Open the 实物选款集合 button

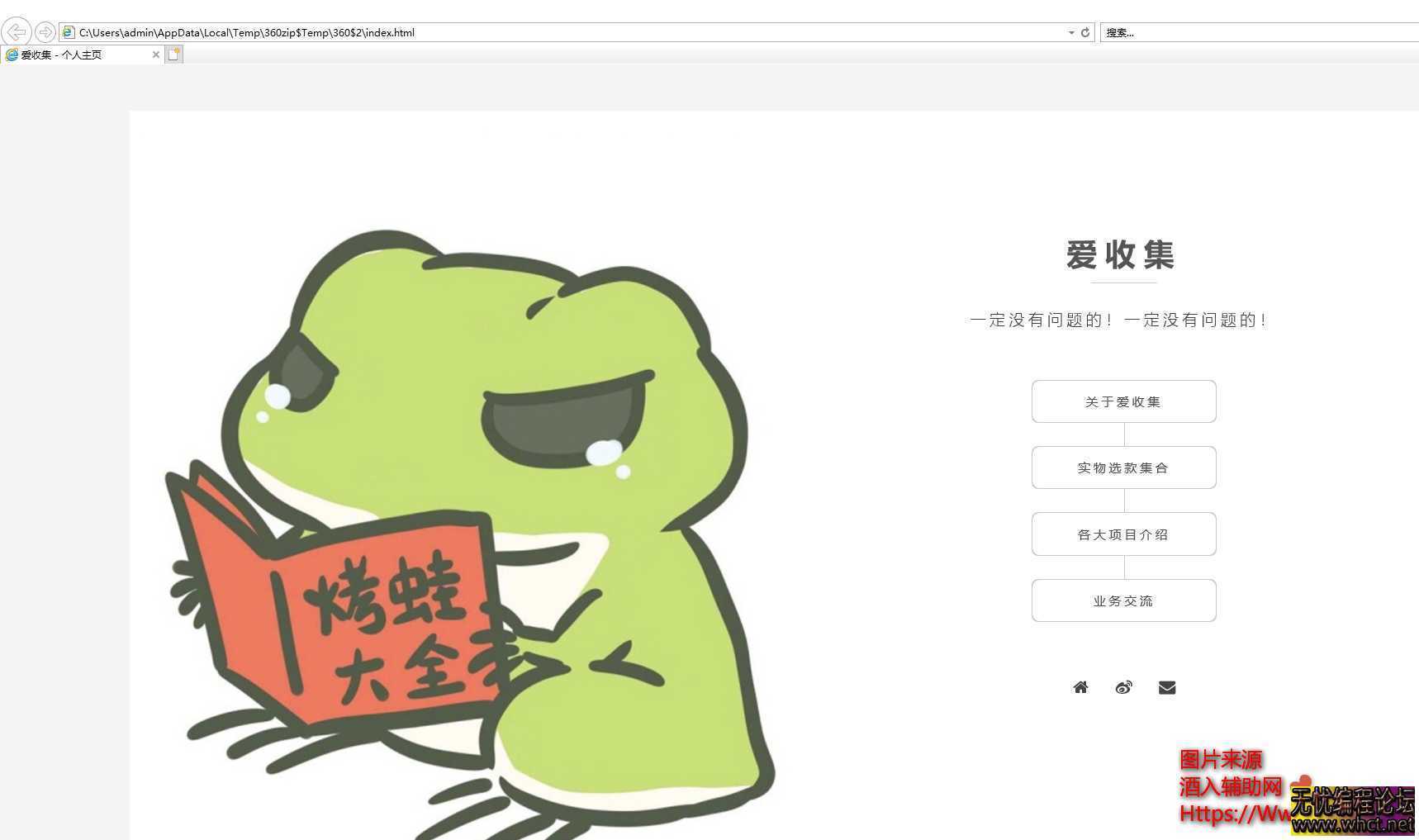(x=1123, y=467)
